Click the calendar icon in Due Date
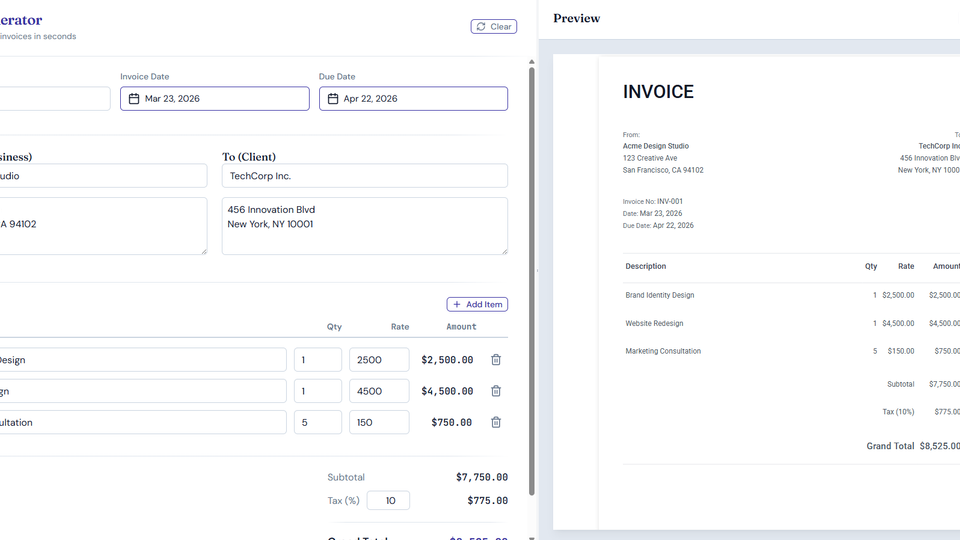The height and width of the screenshot is (540, 960). [x=333, y=99]
